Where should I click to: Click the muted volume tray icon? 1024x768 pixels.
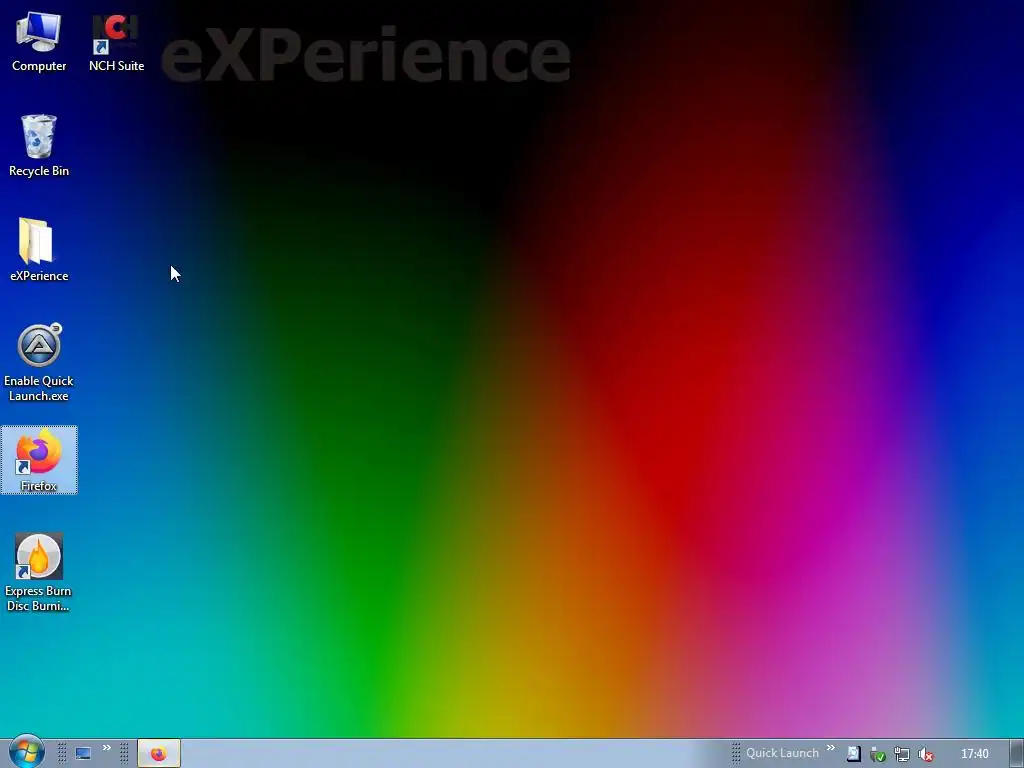[x=925, y=754]
